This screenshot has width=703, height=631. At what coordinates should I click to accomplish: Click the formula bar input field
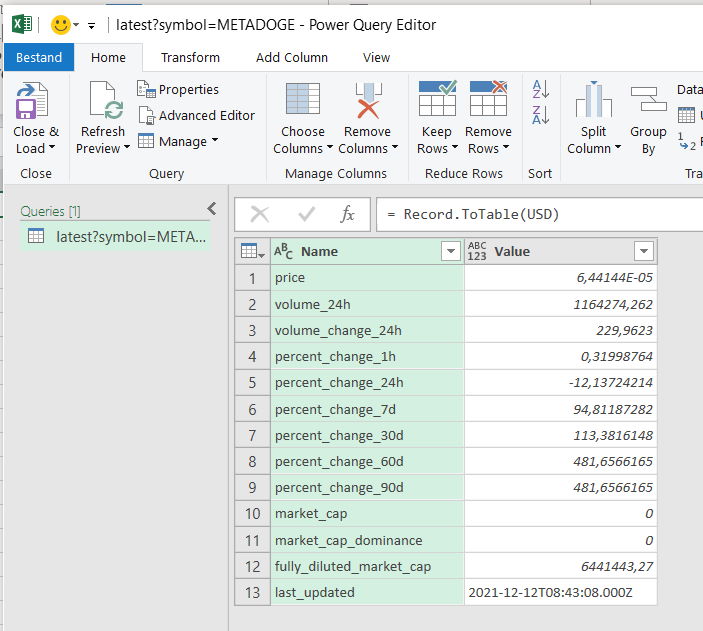click(x=539, y=214)
